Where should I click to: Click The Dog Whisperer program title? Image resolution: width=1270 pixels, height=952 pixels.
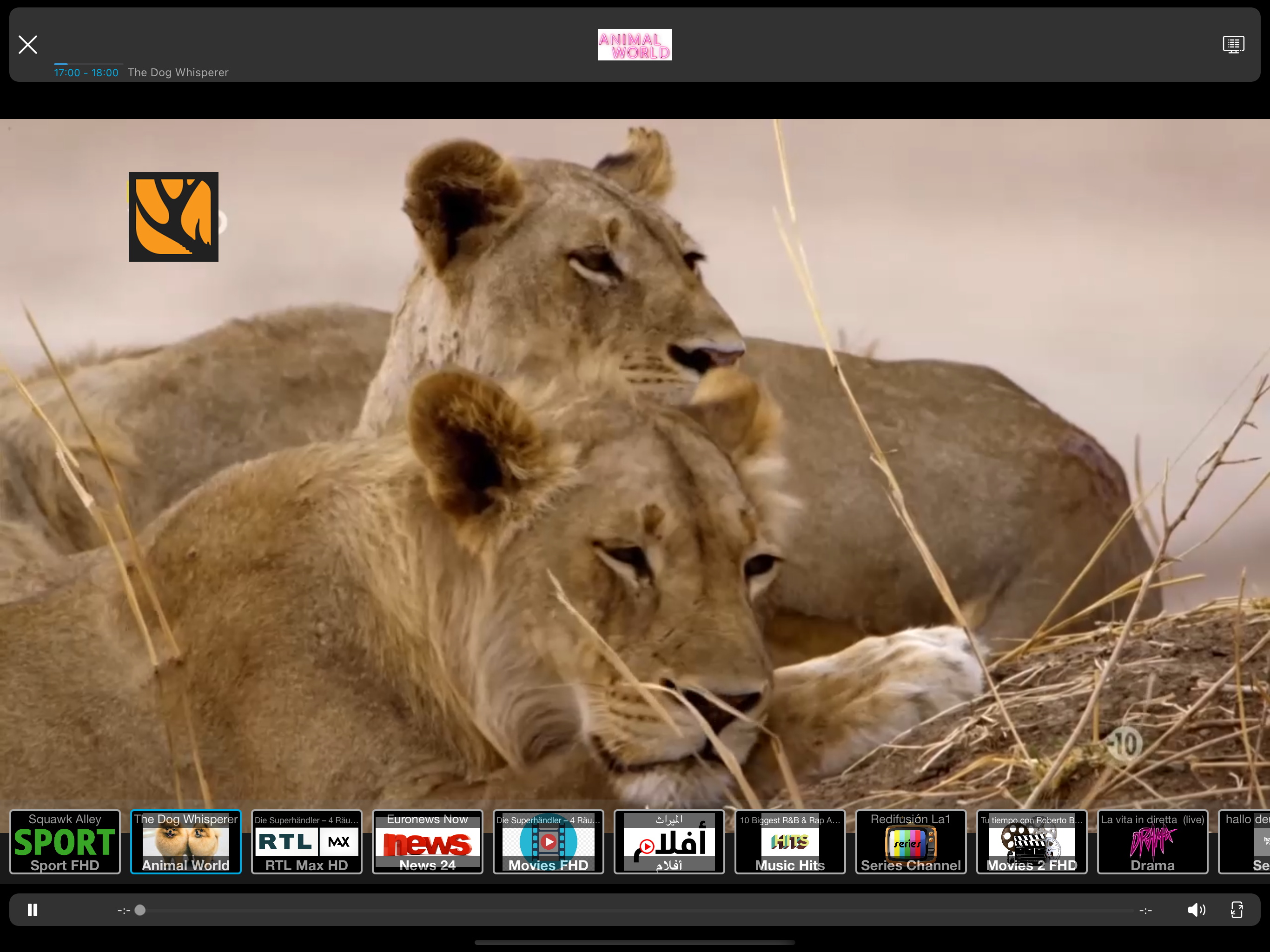178,73
